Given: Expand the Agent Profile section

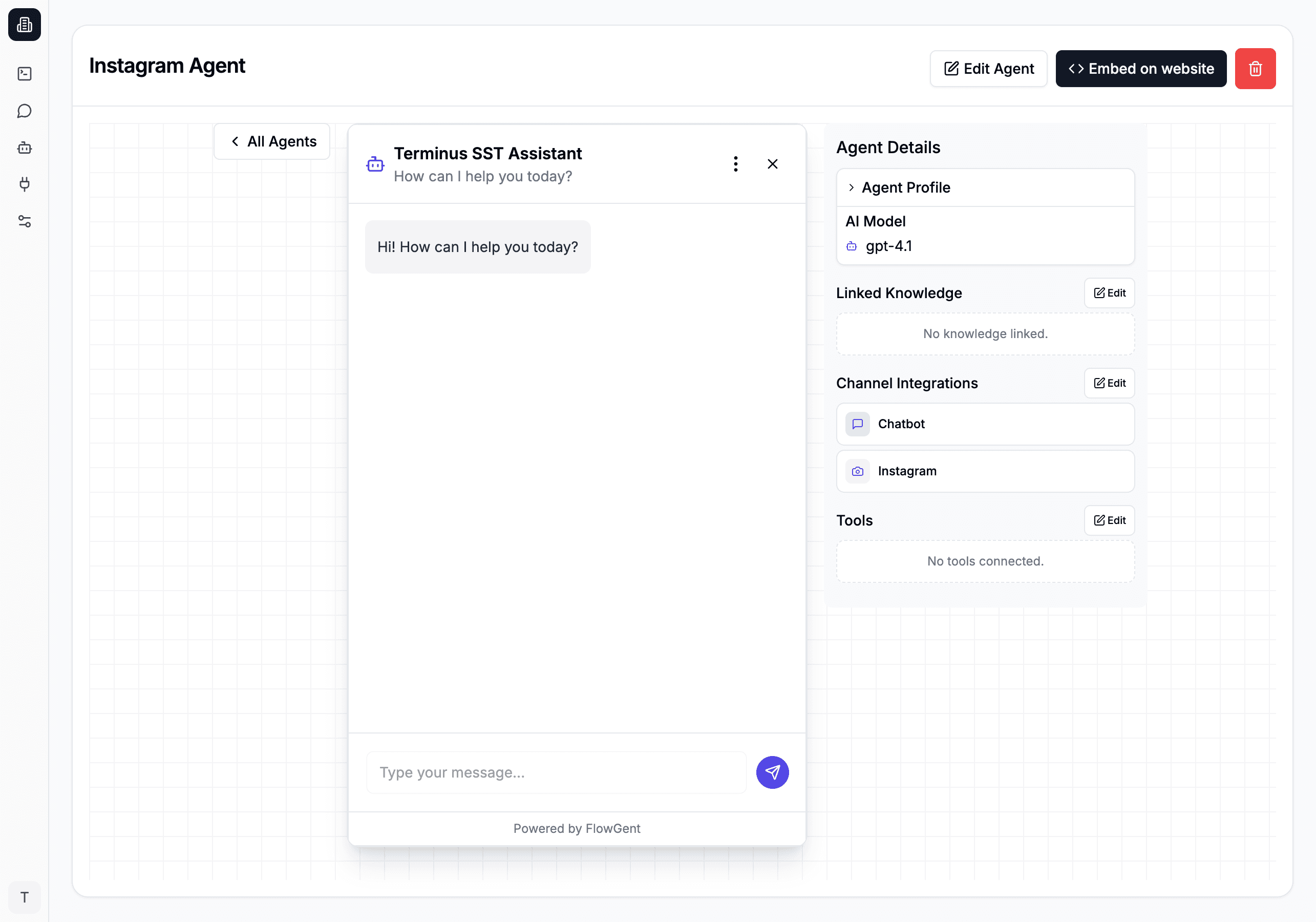Looking at the screenshot, I should point(905,187).
